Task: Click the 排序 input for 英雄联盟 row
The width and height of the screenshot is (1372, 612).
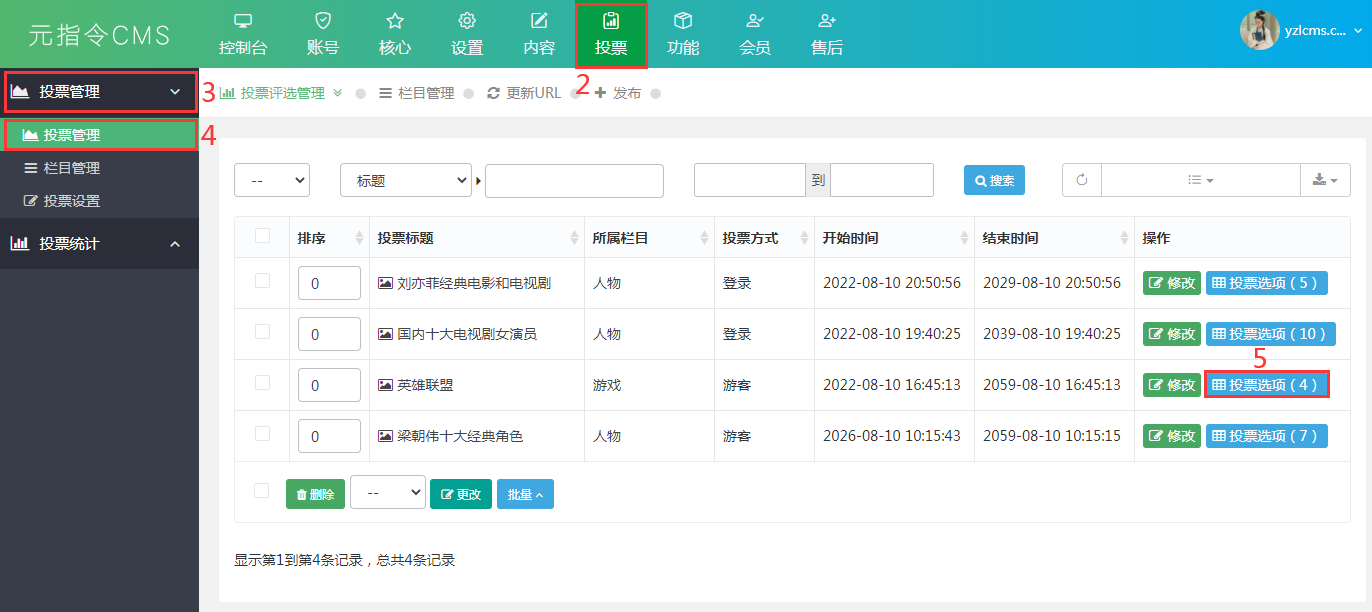Action: pos(329,385)
